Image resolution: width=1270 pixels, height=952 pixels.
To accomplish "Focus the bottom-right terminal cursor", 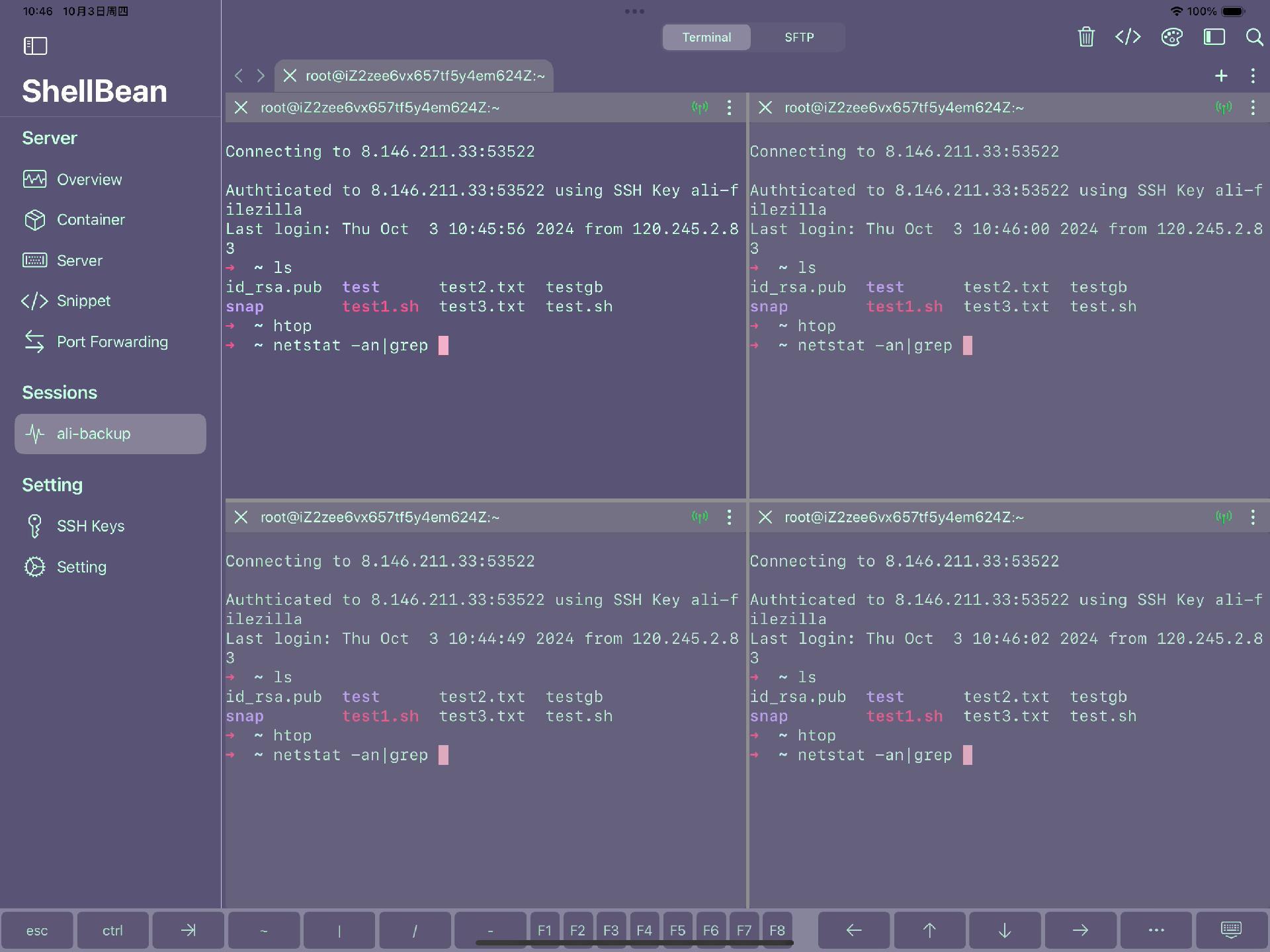I will [x=968, y=755].
